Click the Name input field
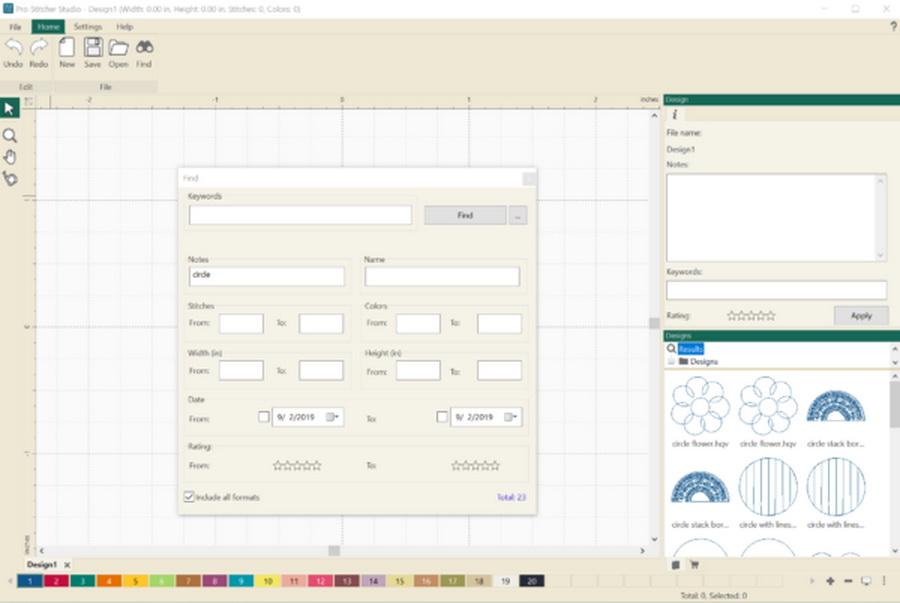 click(x=442, y=276)
